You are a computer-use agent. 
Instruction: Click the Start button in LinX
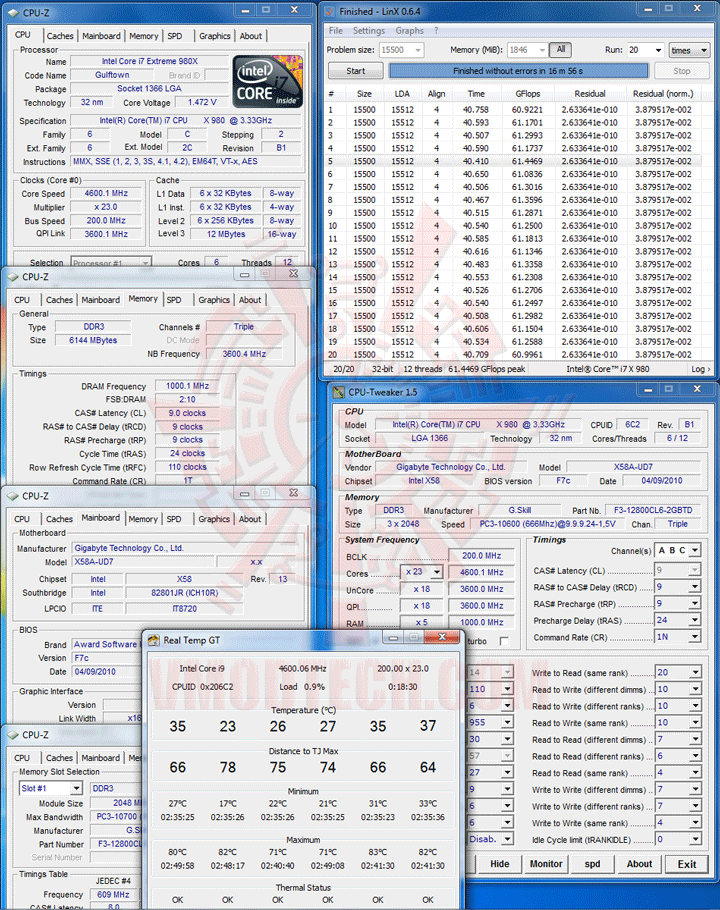pyautogui.click(x=356, y=71)
